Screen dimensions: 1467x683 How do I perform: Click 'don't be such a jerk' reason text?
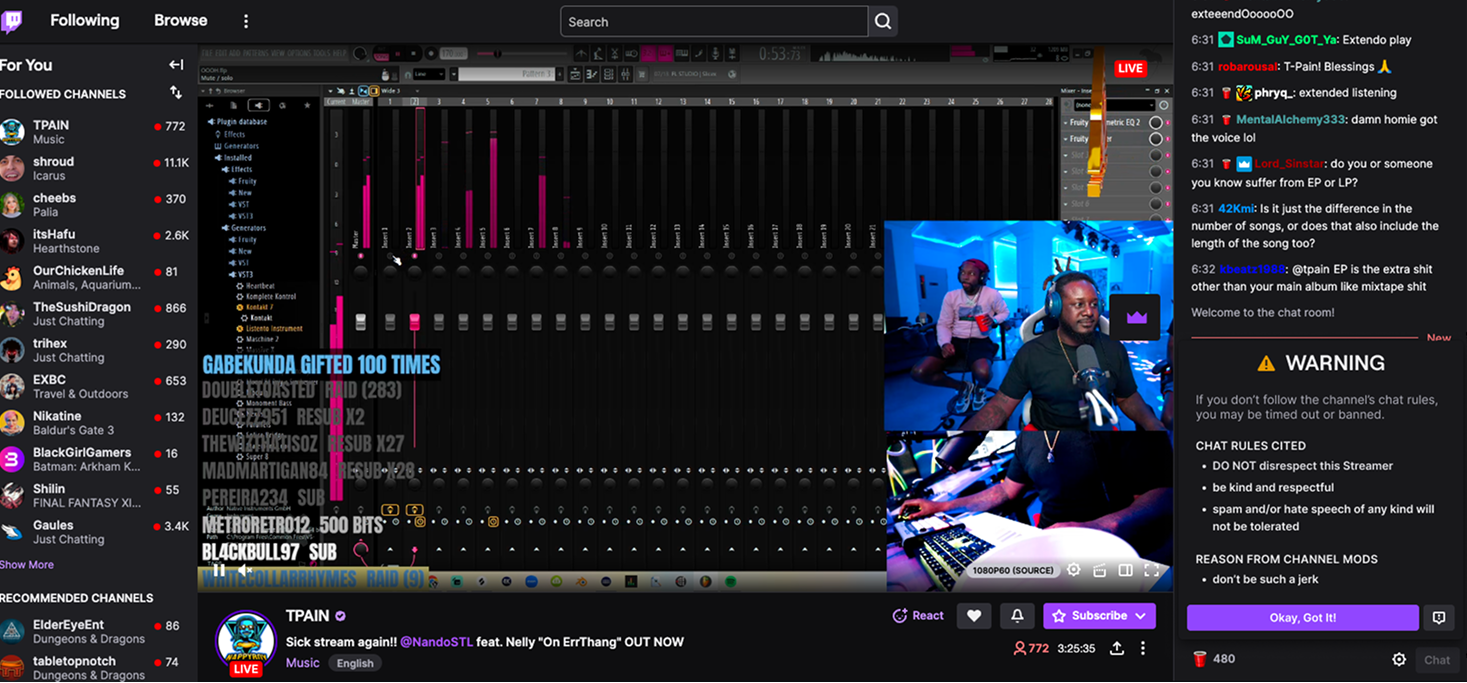pyautogui.click(x=1265, y=579)
